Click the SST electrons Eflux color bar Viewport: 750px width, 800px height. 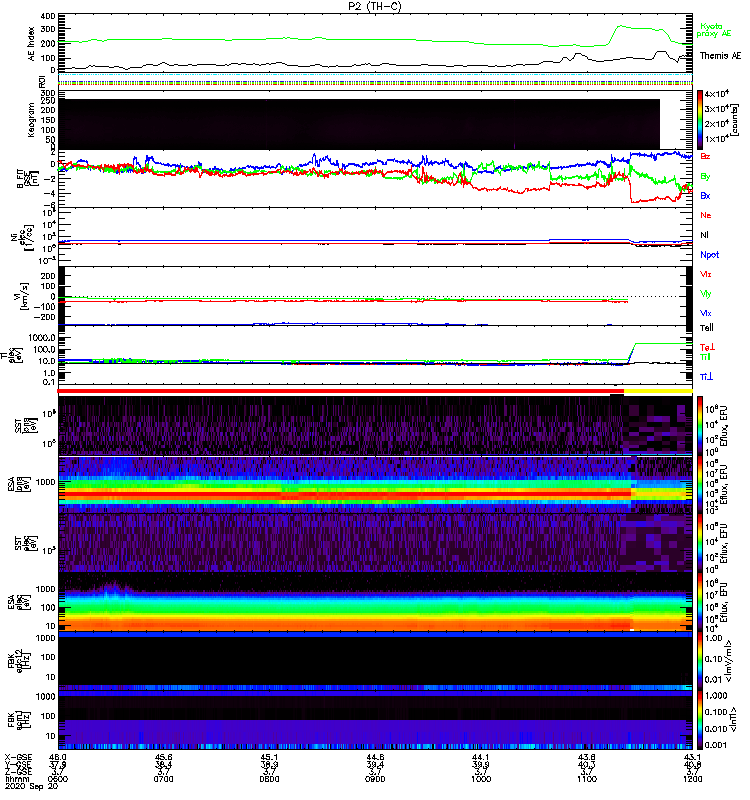click(700, 543)
